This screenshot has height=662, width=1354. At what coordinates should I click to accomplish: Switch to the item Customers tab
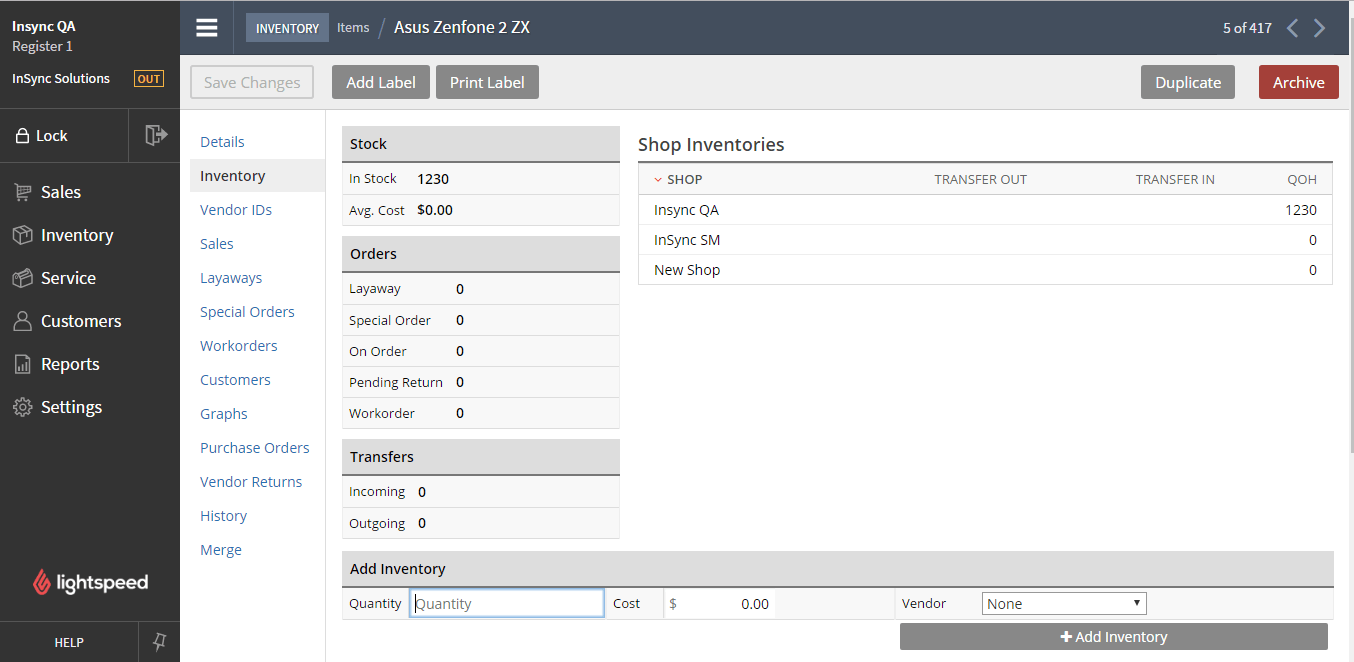(x=235, y=380)
